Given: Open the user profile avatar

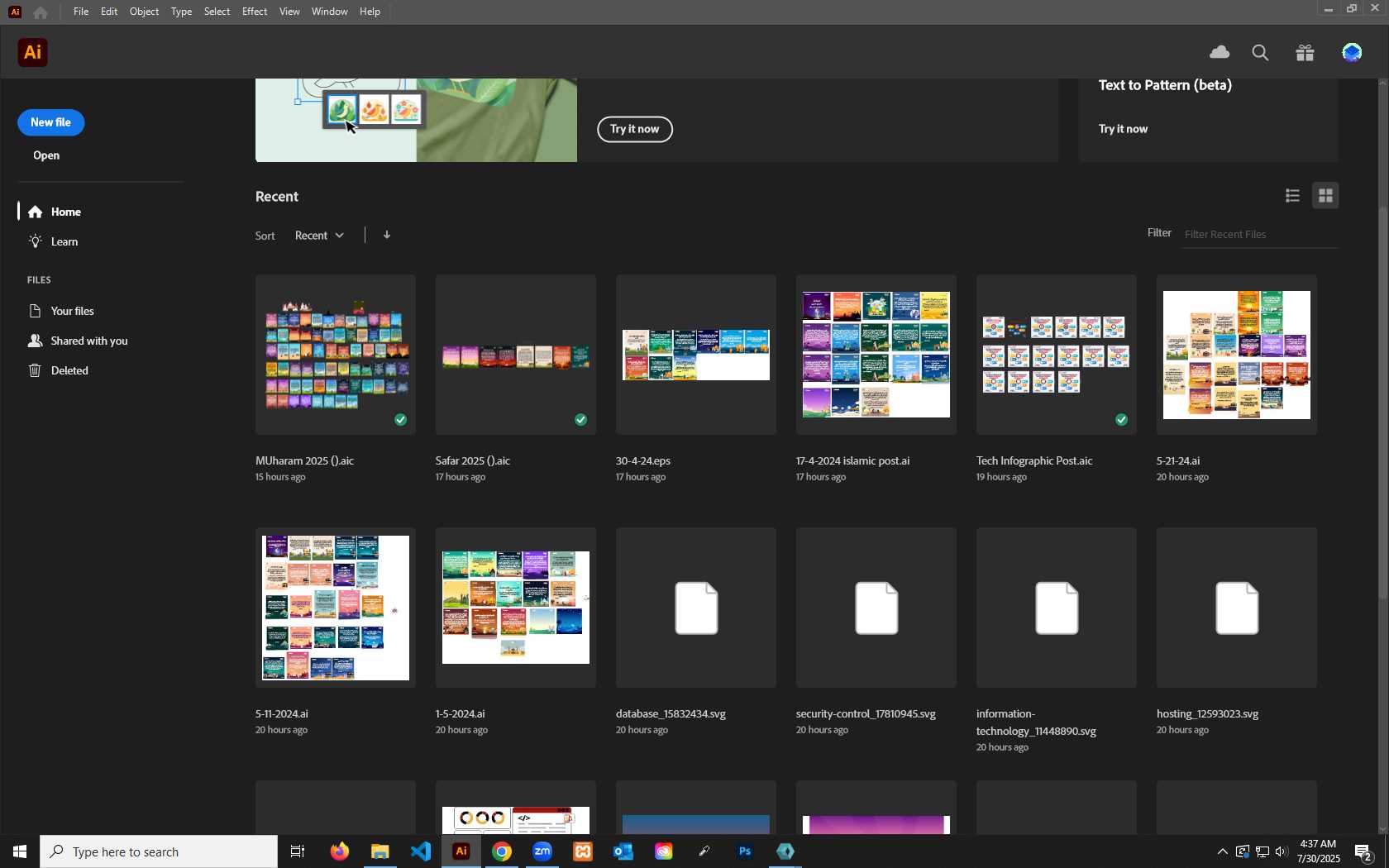Looking at the screenshot, I should [1352, 53].
